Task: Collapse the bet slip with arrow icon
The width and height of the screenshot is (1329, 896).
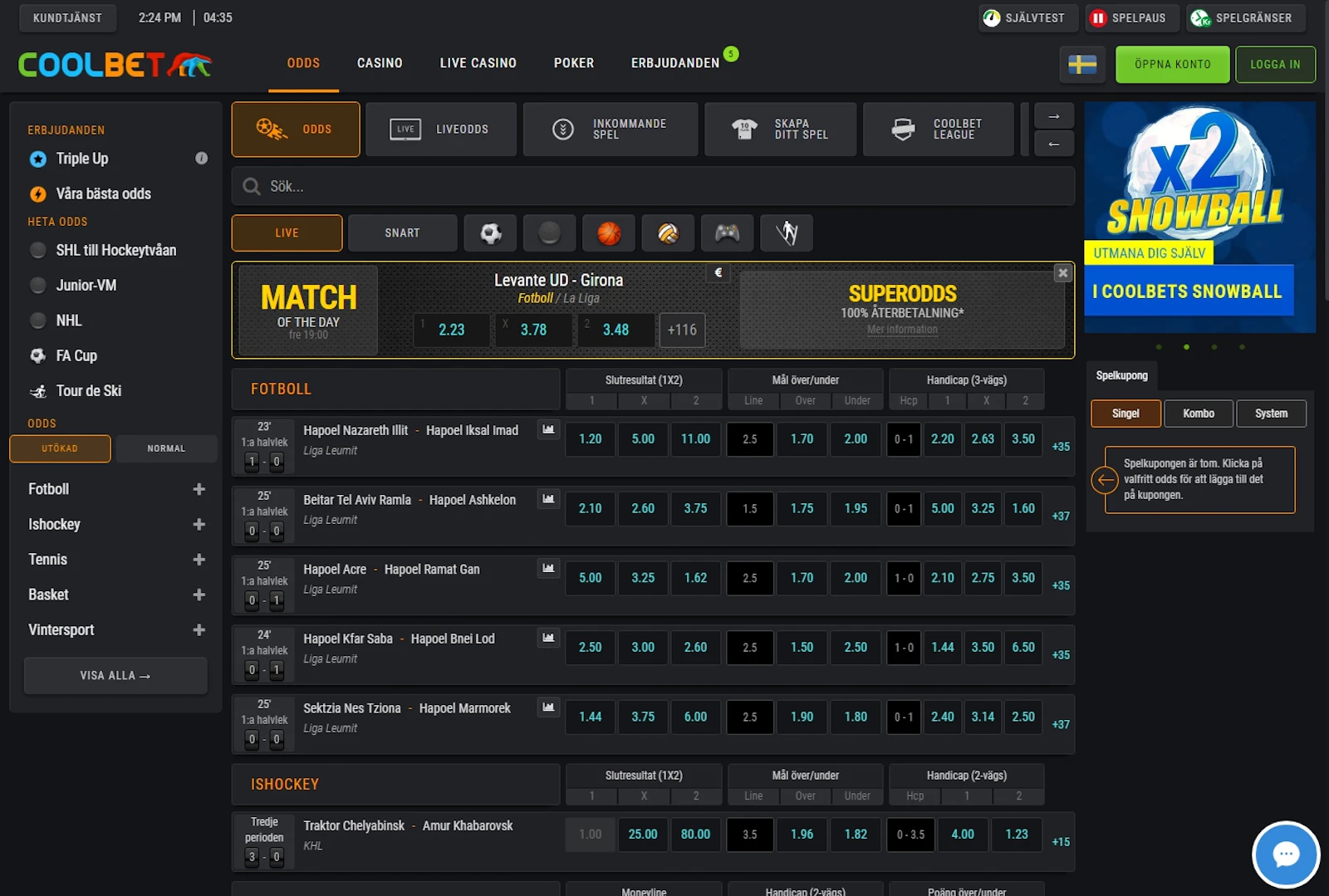Action: point(1105,480)
